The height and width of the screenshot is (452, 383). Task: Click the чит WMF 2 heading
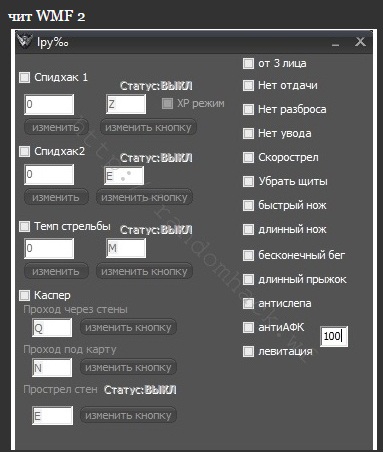click(46, 16)
